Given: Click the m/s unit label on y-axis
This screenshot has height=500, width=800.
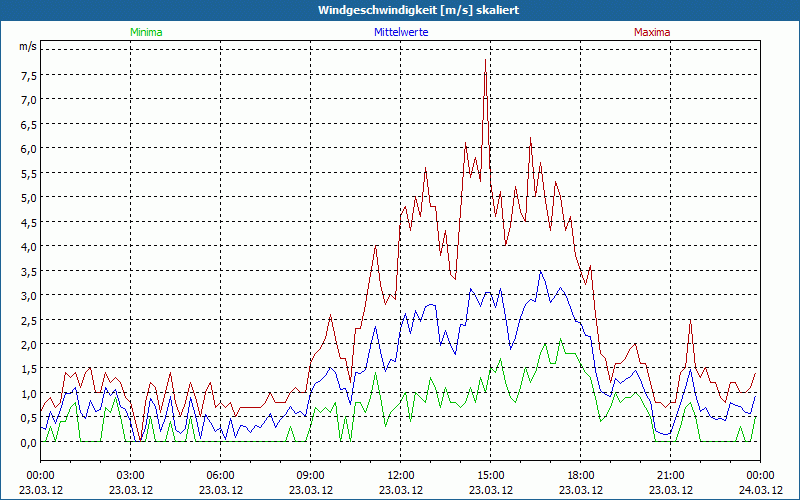Looking at the screenshot, I should coord(28,46).
